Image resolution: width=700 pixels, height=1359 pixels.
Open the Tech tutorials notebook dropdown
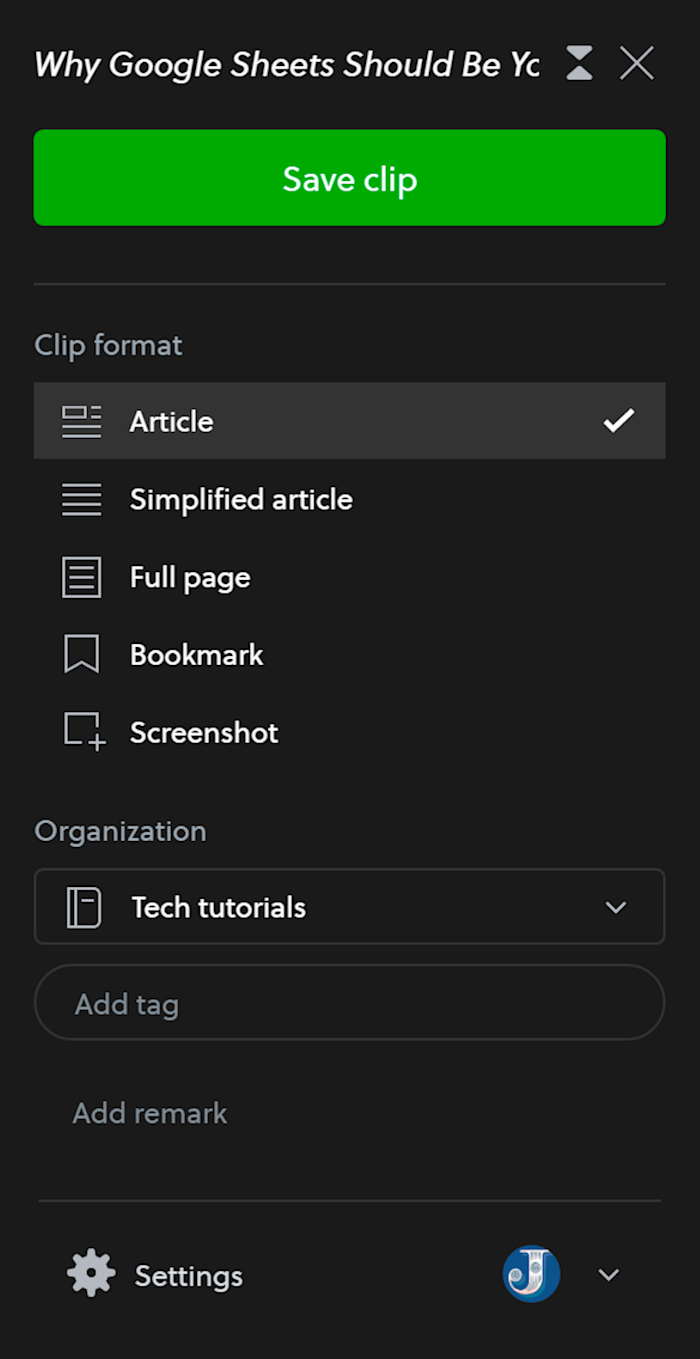349,907
